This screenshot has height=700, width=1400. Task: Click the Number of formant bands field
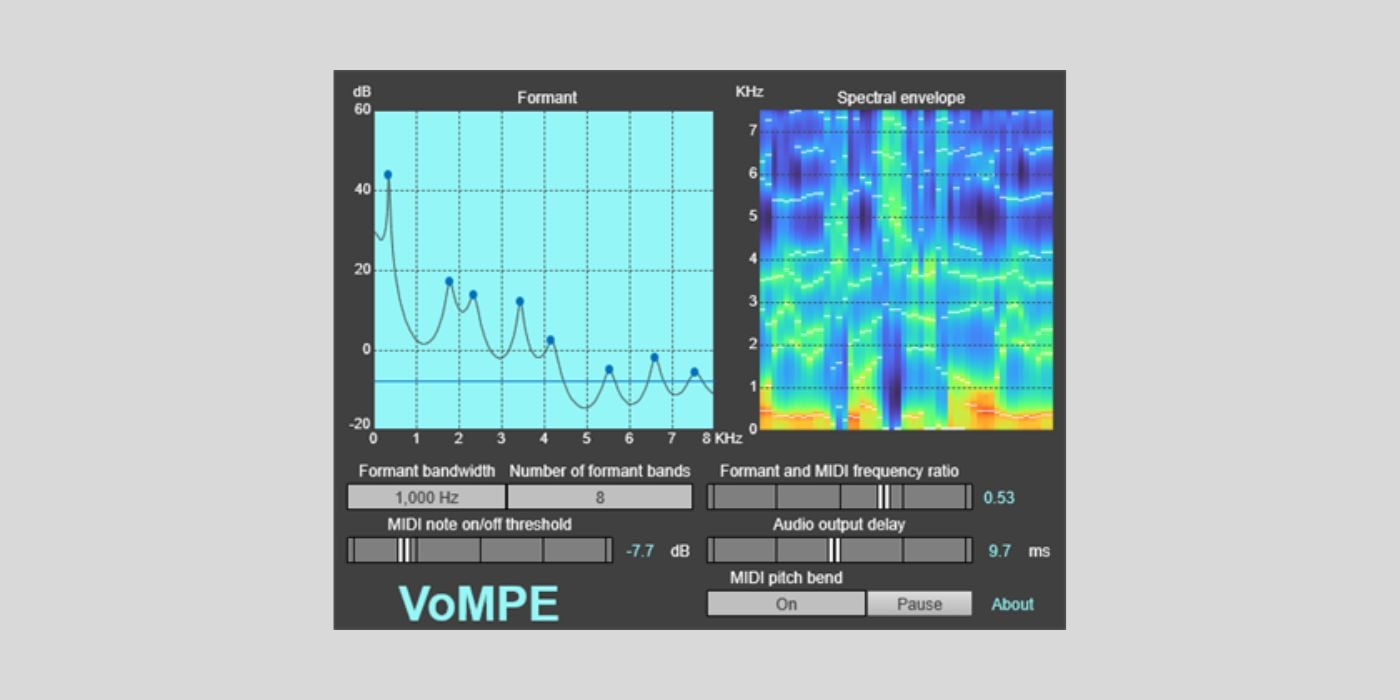[600, 496]
